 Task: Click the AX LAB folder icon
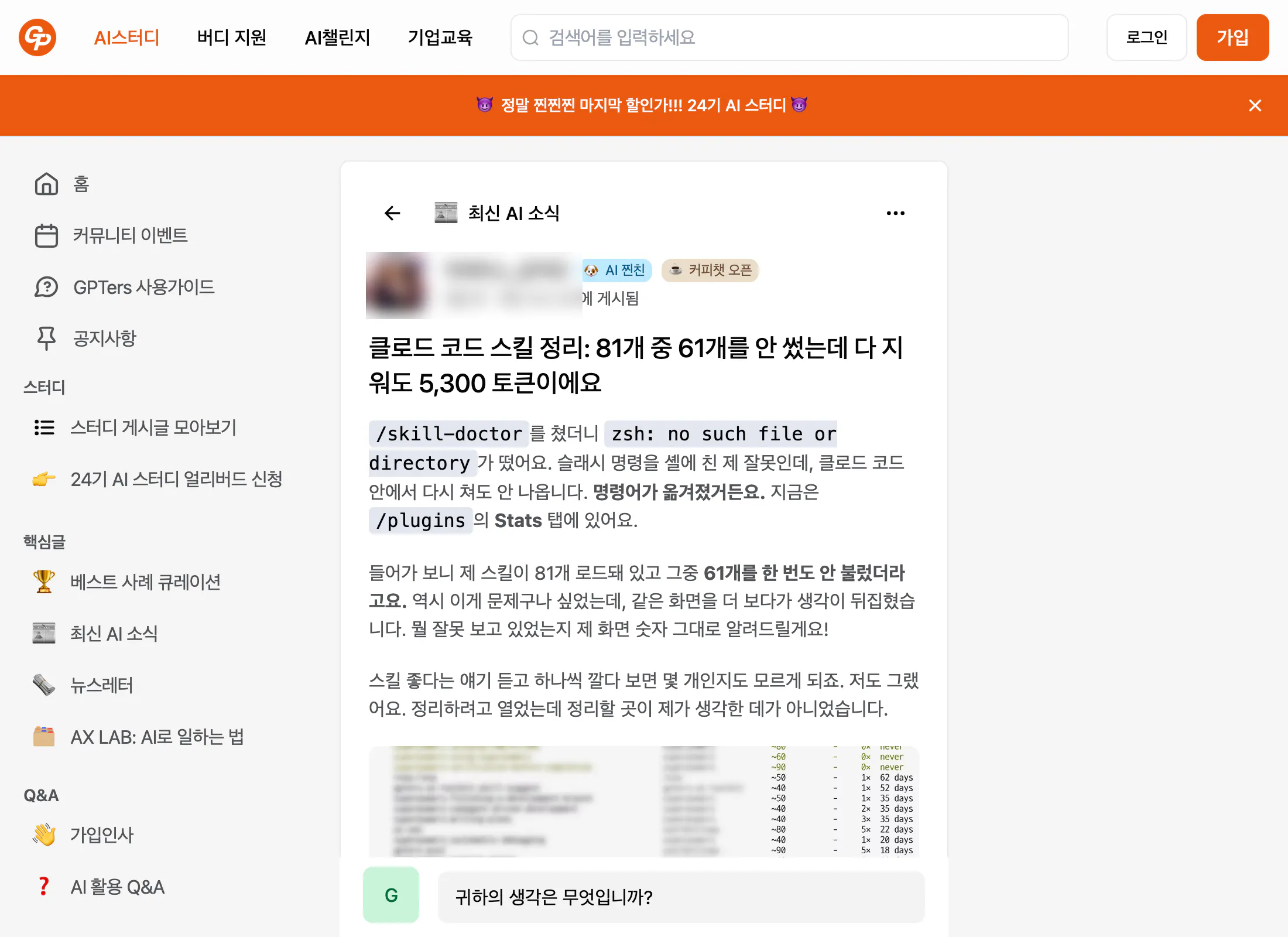[44, 736]
